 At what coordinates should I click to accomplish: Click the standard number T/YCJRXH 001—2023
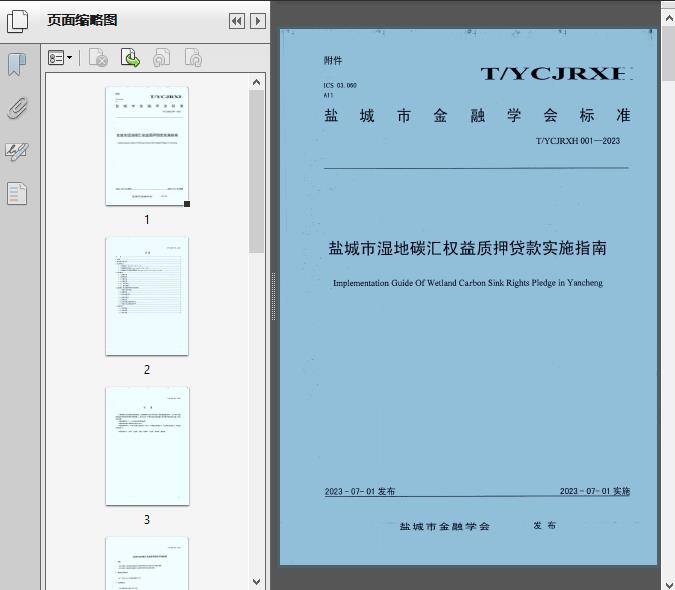pos(578,141)
